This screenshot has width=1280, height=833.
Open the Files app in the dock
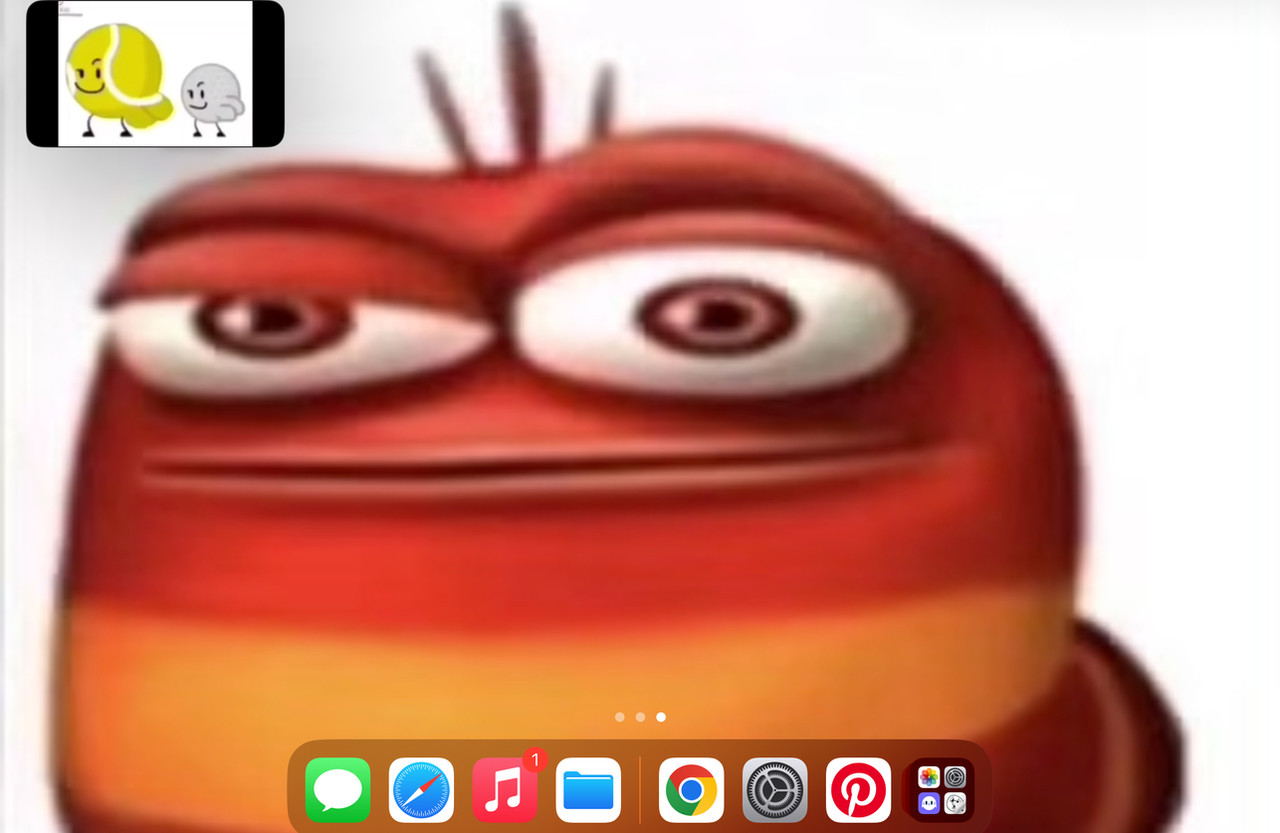coord(588,790)
